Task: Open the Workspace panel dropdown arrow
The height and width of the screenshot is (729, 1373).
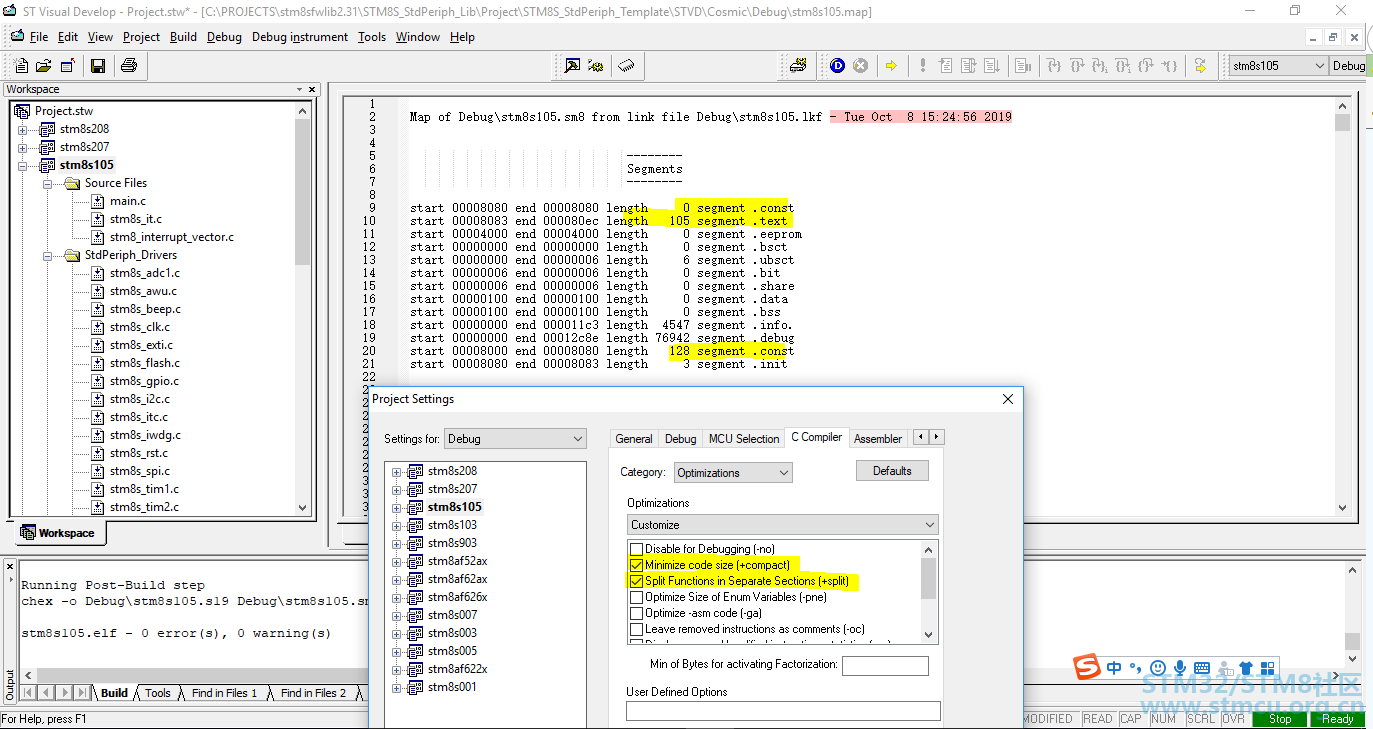Action: tap(299, 89)
